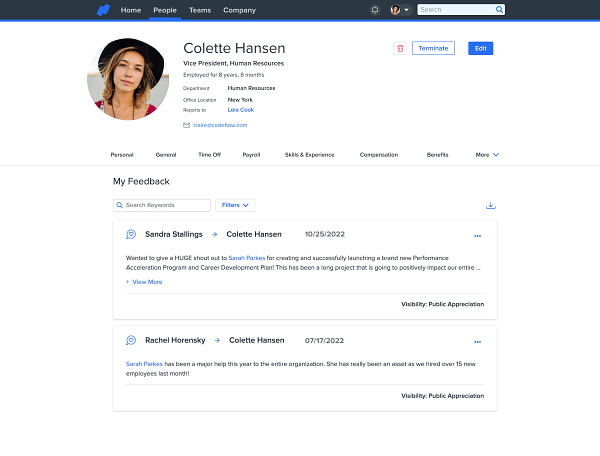Click the Search Keywords input field
Viewport: 600px width, 456px height.
click(163, 205)
